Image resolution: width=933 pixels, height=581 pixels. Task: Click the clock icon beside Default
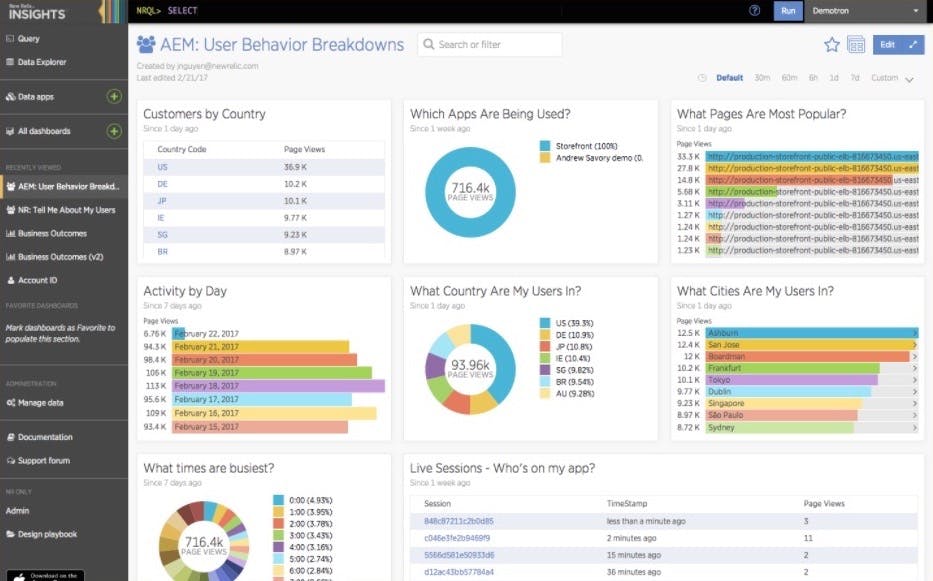pos(702,78)
